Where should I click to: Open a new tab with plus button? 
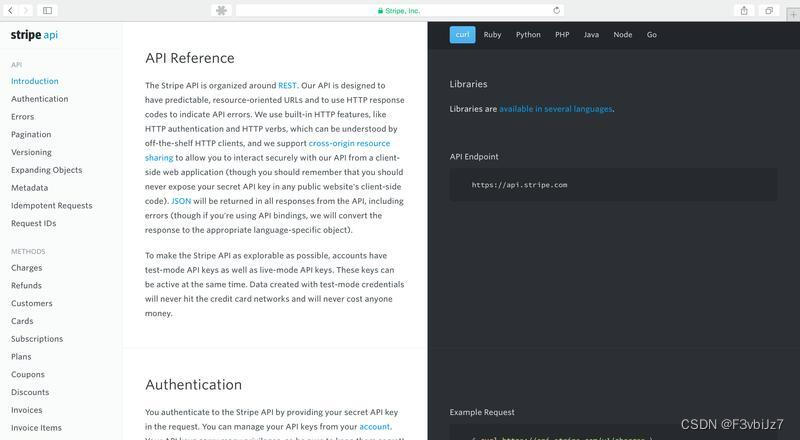coord(793,15)
